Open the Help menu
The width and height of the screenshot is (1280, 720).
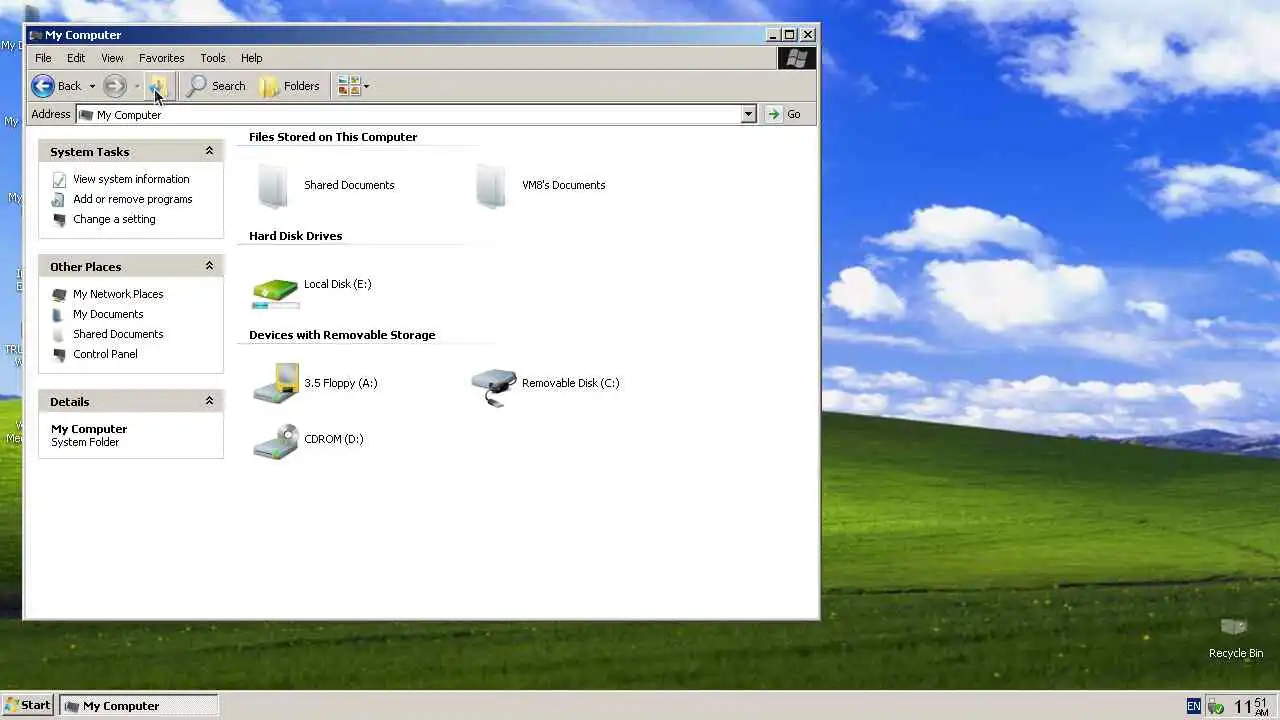(x=251, y=58)
